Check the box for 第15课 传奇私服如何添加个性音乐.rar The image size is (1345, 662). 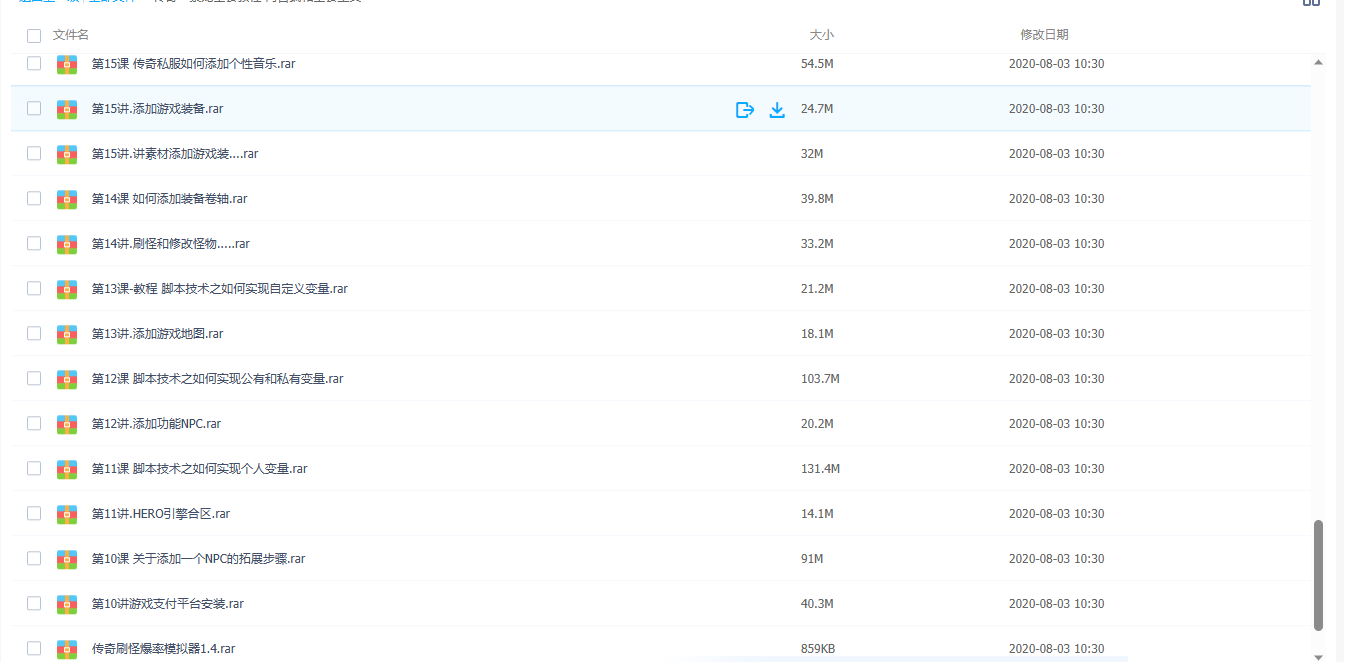(34, 64)
